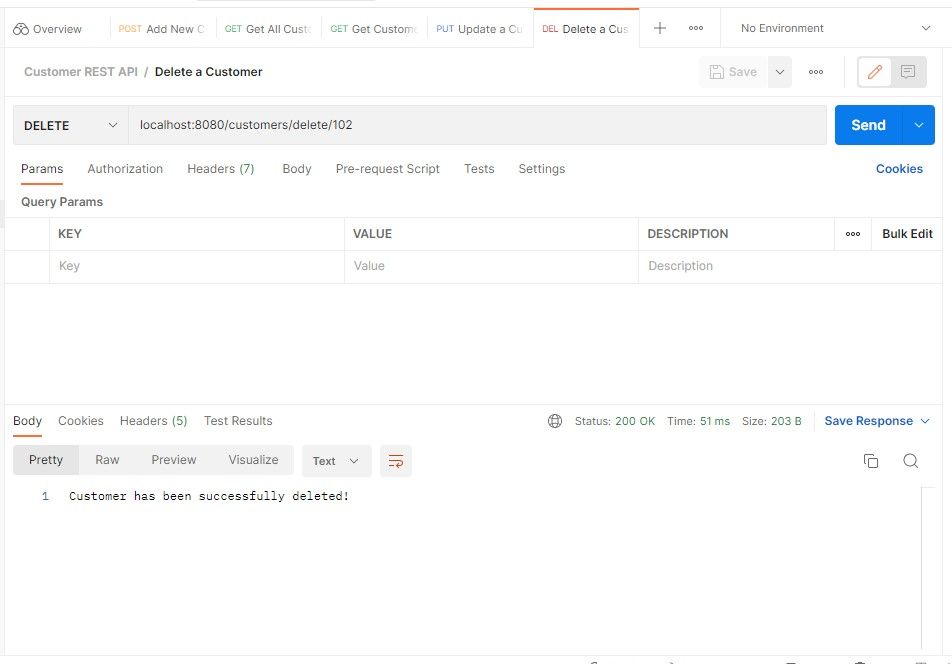Click the globe network info icon
This screenshot has height=664, width=952.
point(555,421)
